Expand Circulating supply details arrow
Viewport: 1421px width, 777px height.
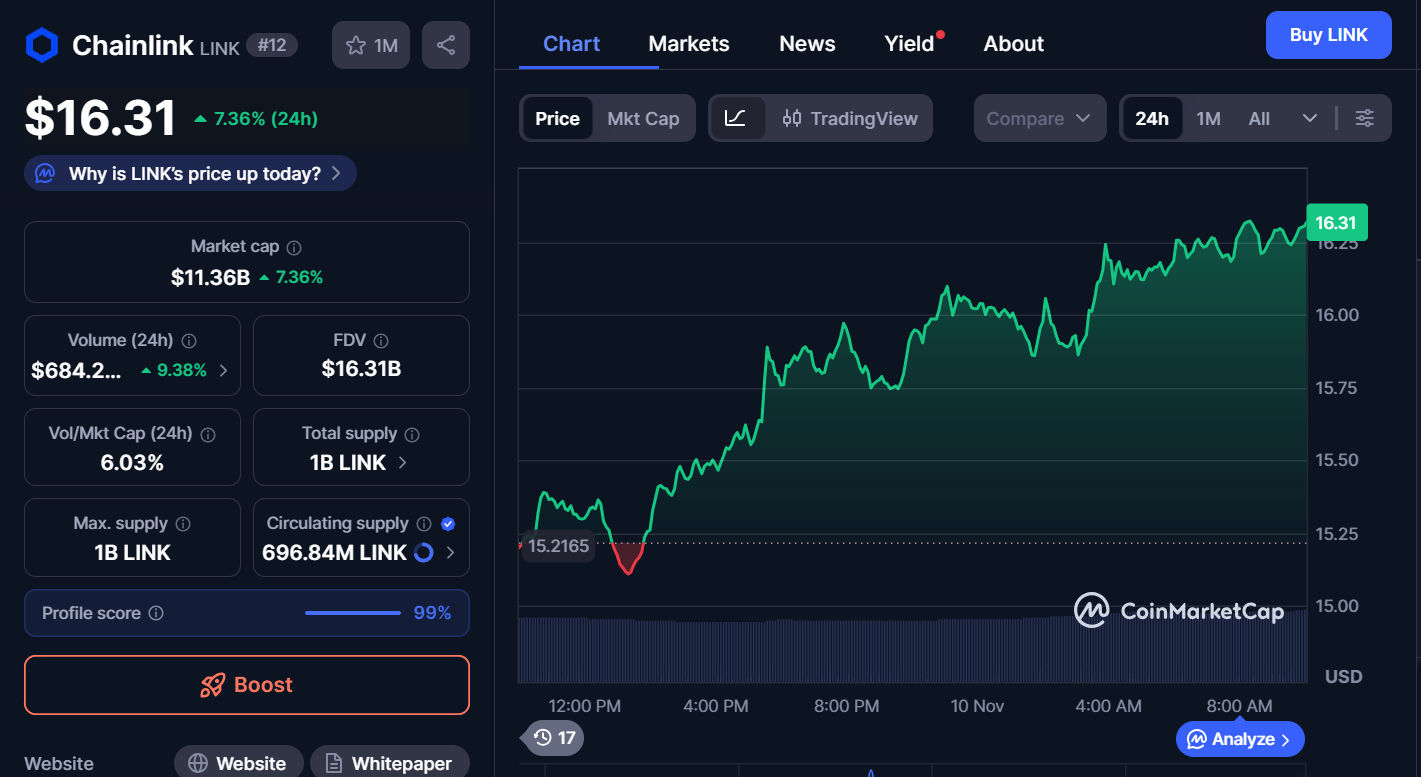tap(450, 551)
